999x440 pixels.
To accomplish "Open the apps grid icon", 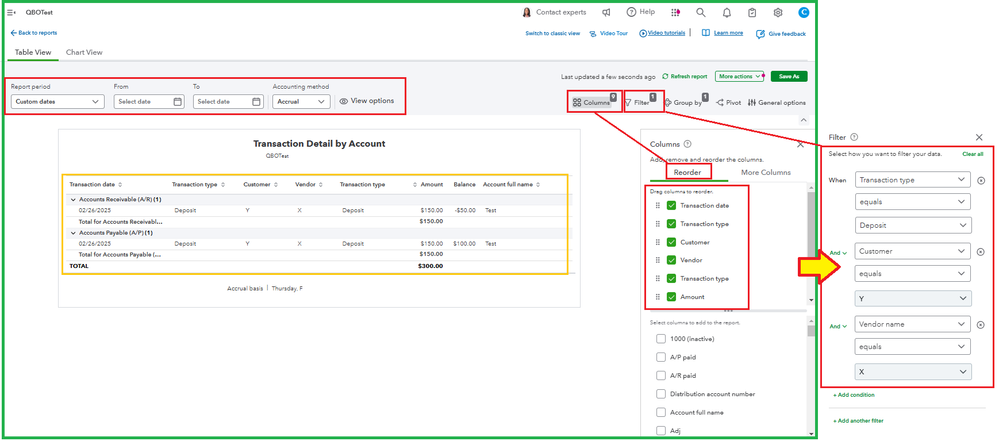I will (675, 13).
